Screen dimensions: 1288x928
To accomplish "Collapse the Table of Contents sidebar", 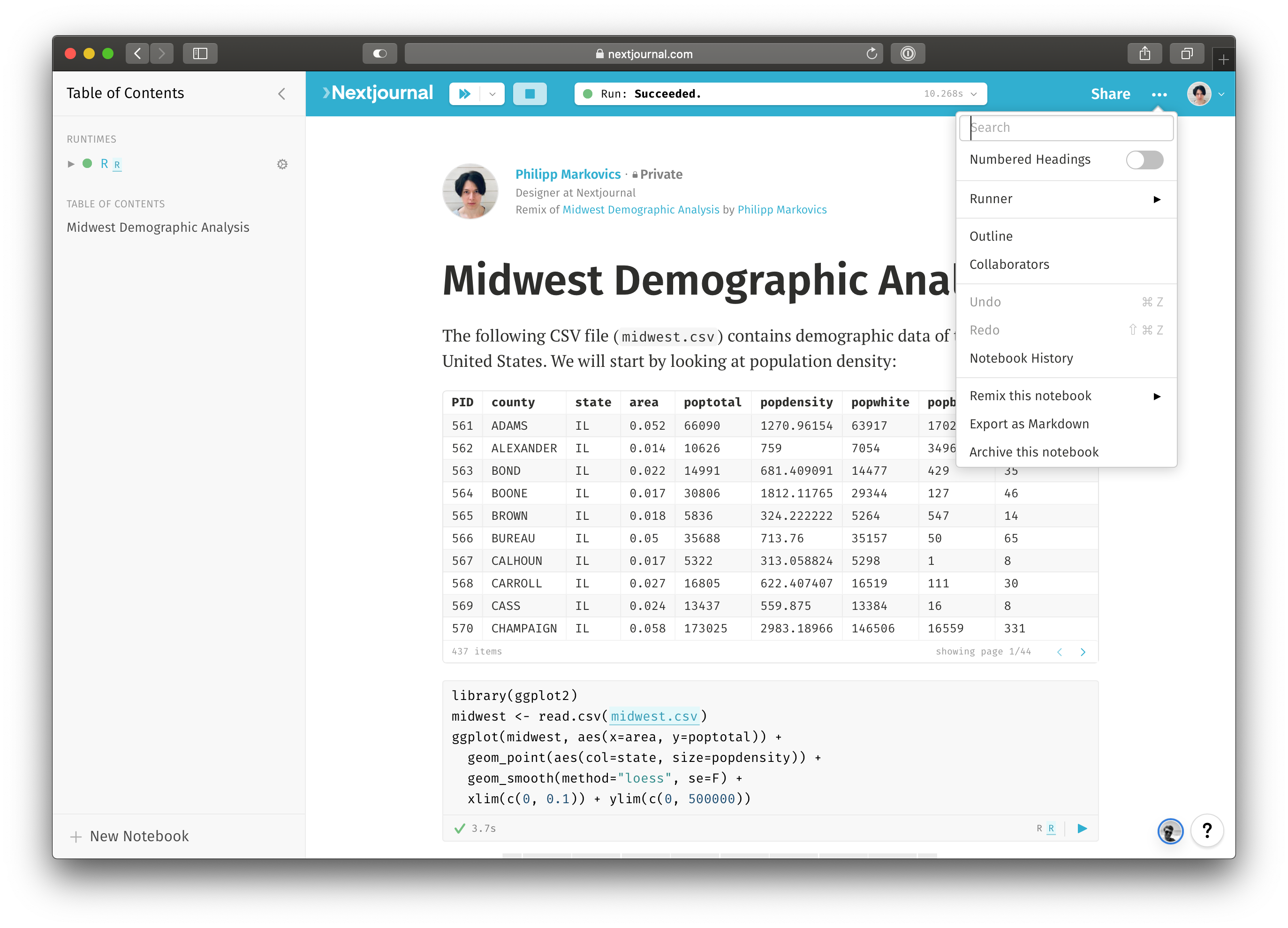I will click(x=282, y=94).
